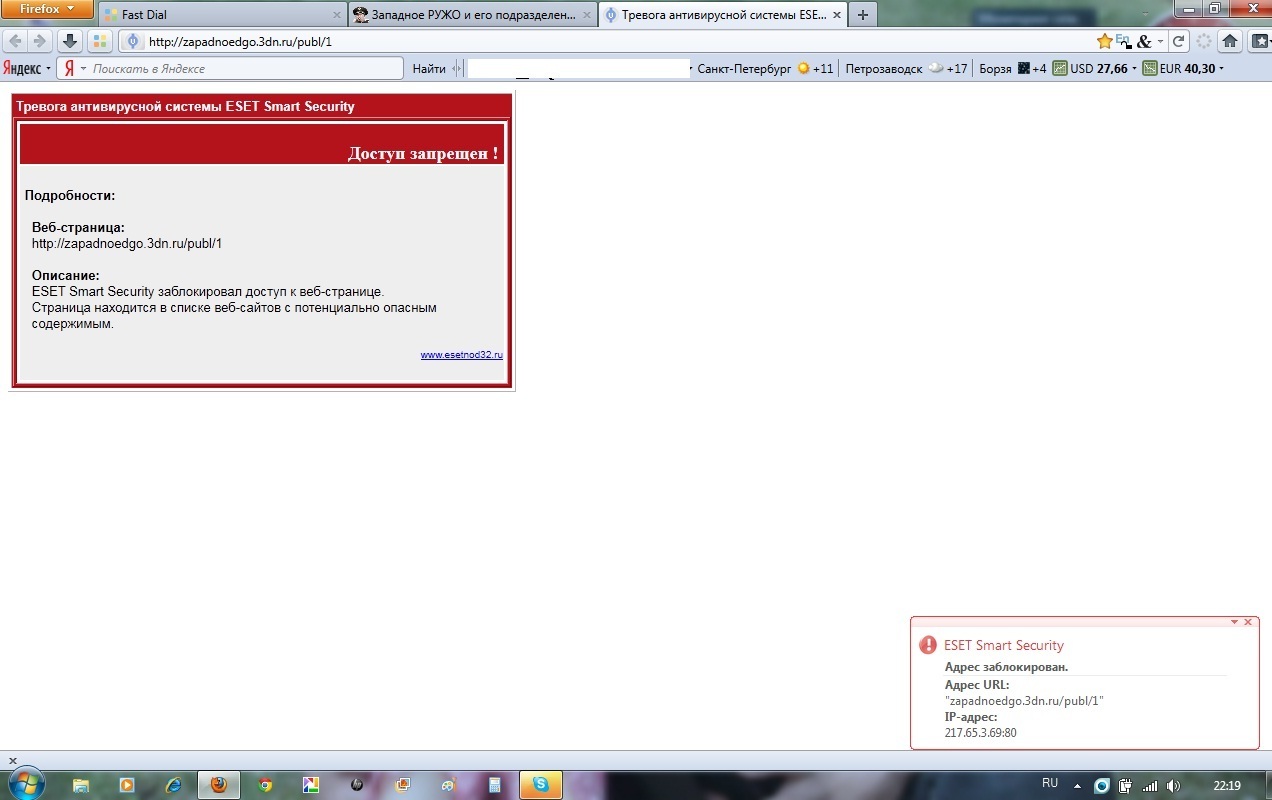Click the Найти search button
The height and width of the screenshot is (800, 1272).
point(429,68)
